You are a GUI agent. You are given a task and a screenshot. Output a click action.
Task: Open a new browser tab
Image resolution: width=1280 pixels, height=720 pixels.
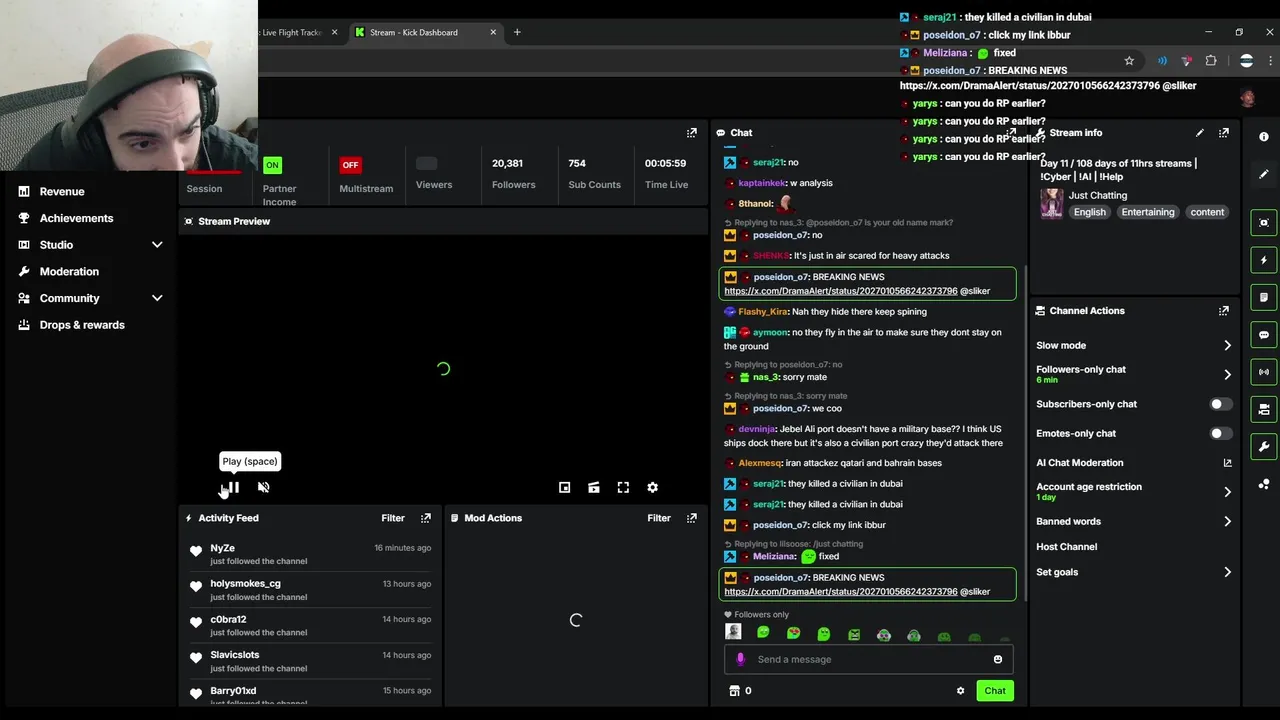tap(517, 32)
